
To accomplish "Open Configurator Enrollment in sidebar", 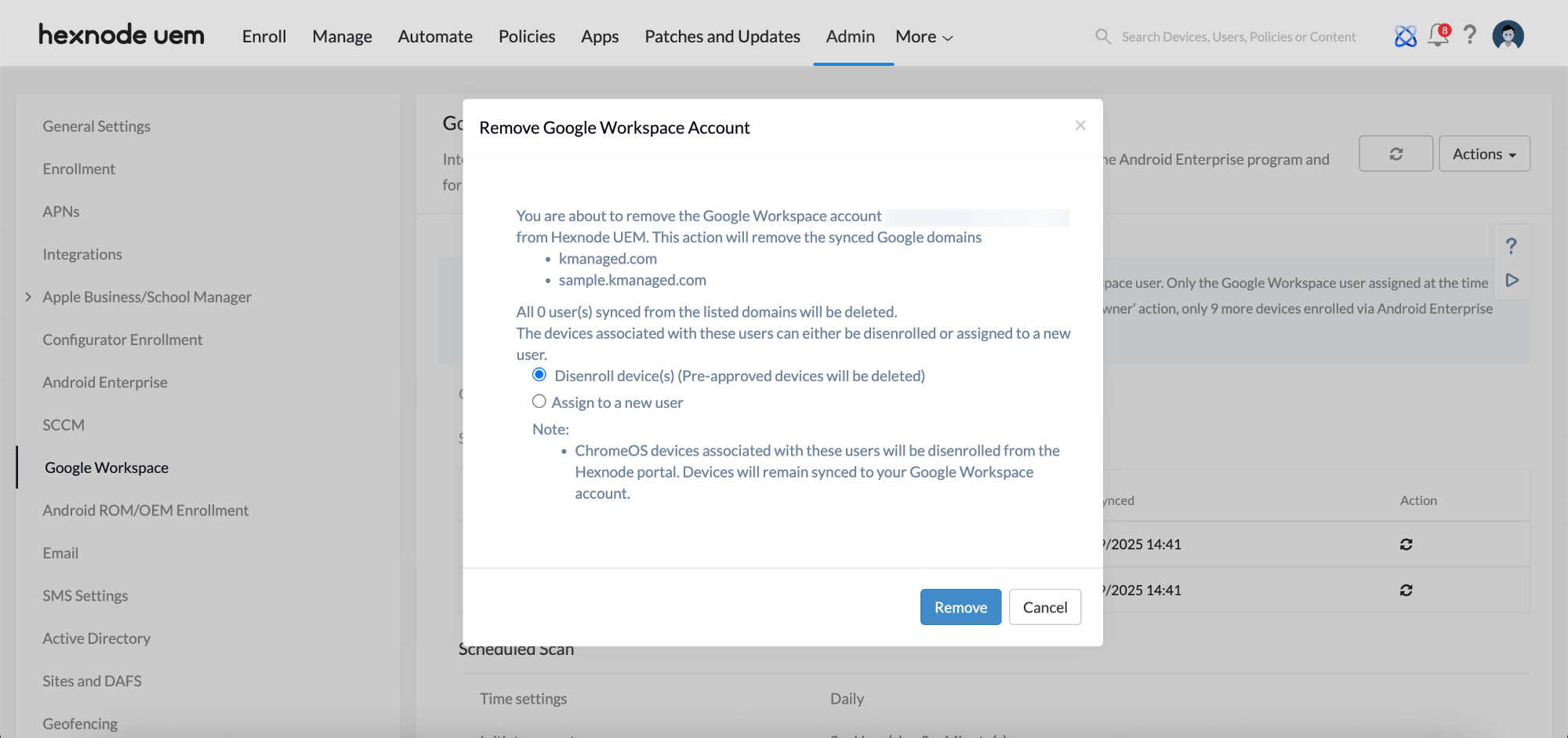I will pyautogui.click(x=122, y=340).
